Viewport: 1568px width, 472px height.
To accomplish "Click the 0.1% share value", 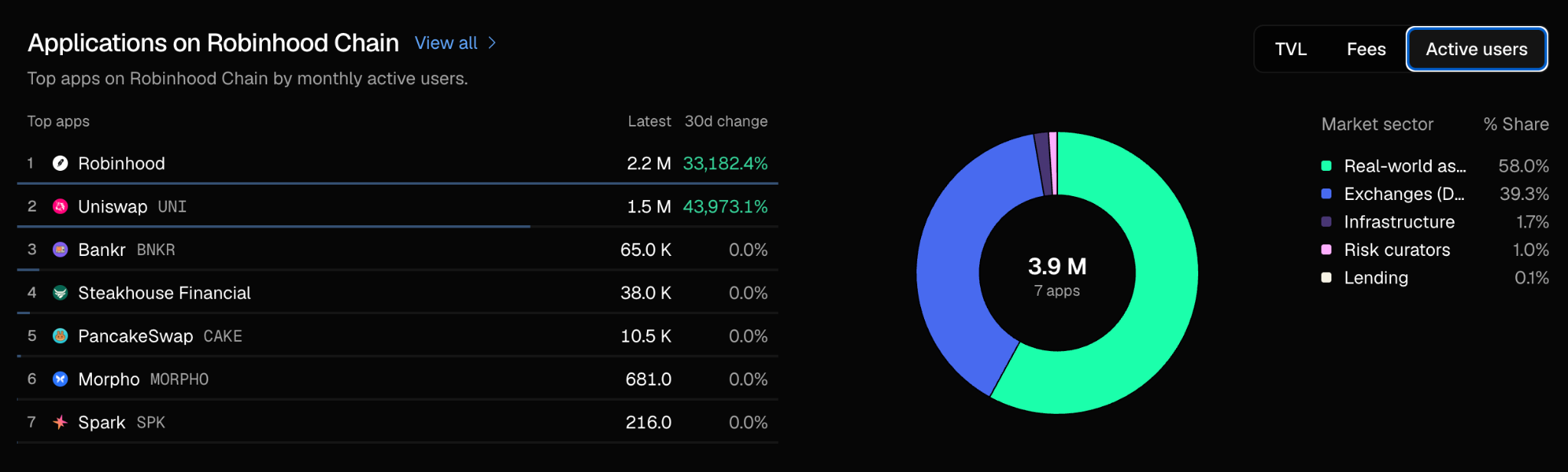I will point(1532,278).
